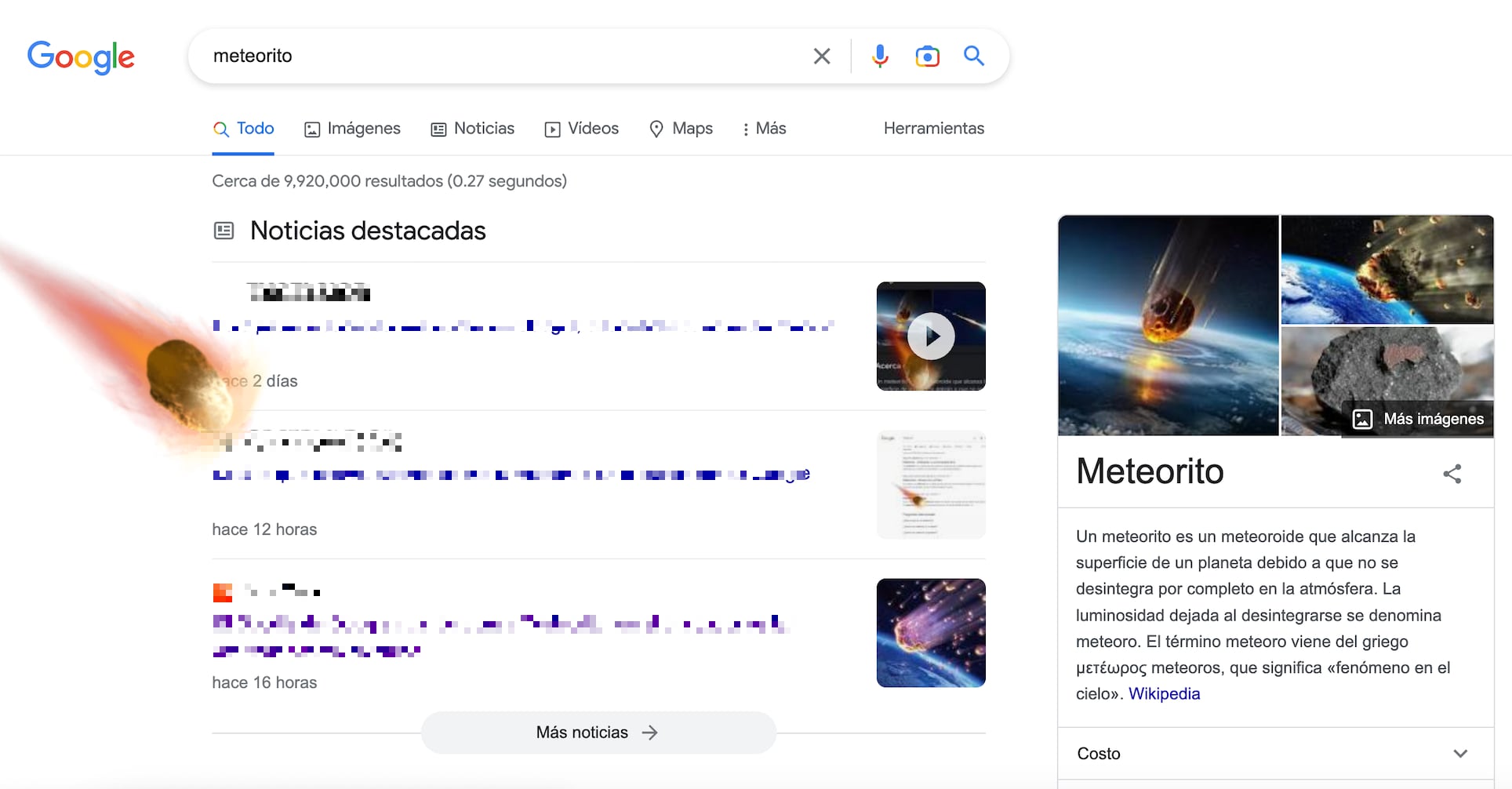Start voice search with microphone icon
This screenshot has height=789, width=1512.
coord(880,56)
